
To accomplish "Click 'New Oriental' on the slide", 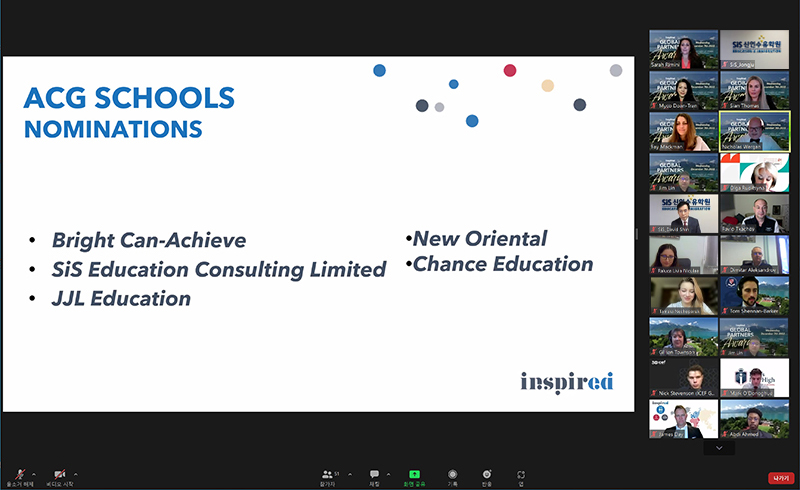I will click(x=480, y=238).
